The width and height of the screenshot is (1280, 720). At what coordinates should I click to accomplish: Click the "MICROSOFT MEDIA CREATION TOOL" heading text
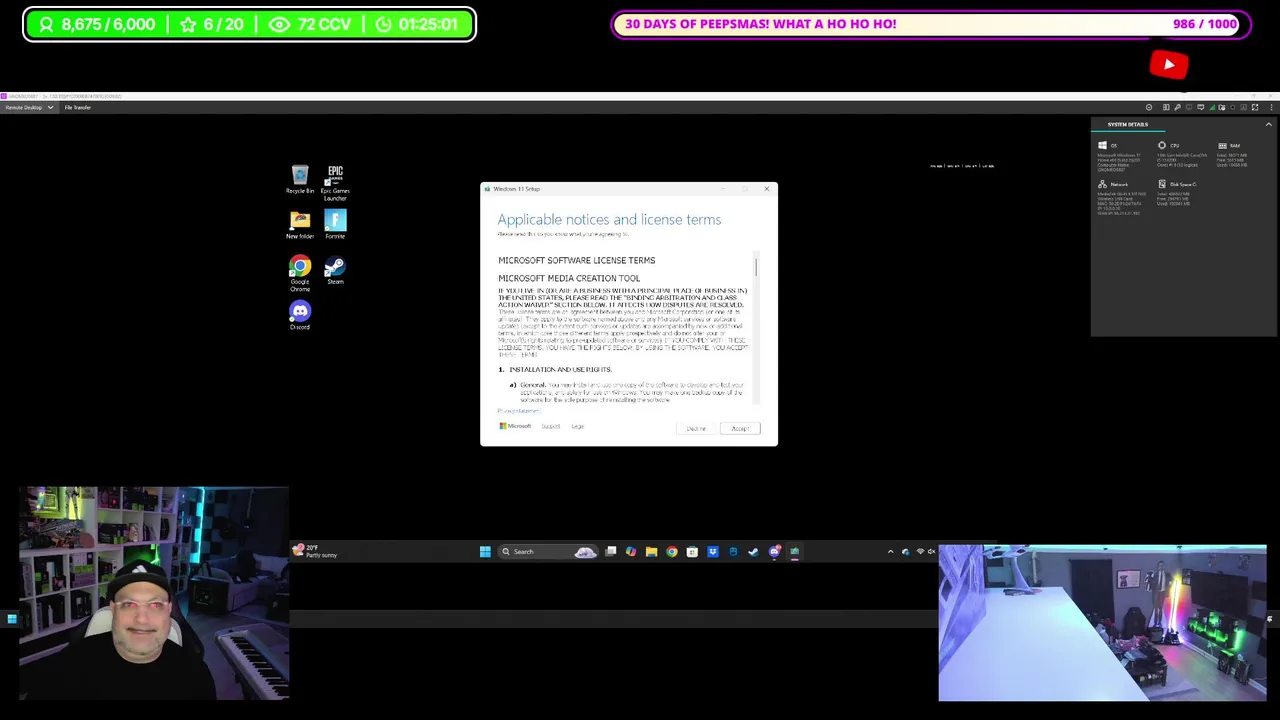coord(569,278)
